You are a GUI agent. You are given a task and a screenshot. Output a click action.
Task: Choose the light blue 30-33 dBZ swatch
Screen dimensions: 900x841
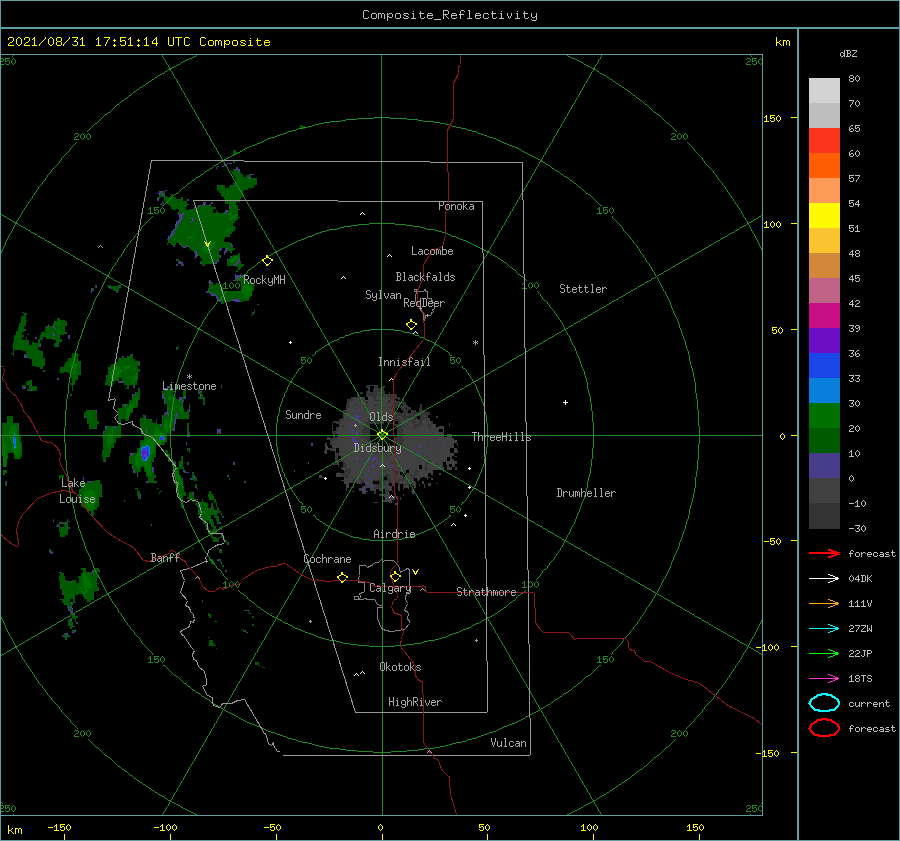pos(824,391)
